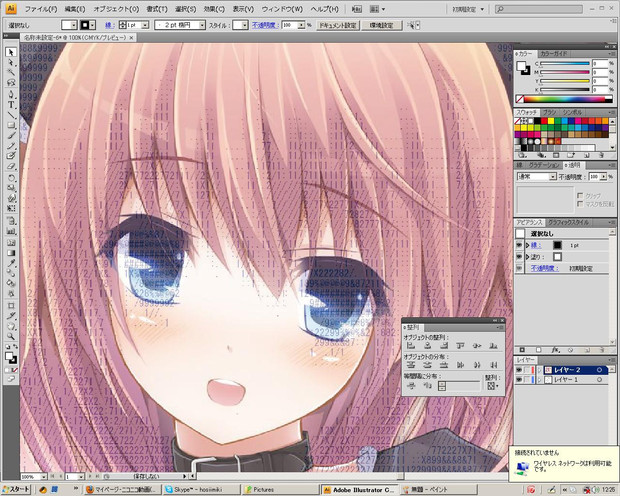The image size is (620, 496).
Task: Select the Pencil tool
Action: pos(11,146)
